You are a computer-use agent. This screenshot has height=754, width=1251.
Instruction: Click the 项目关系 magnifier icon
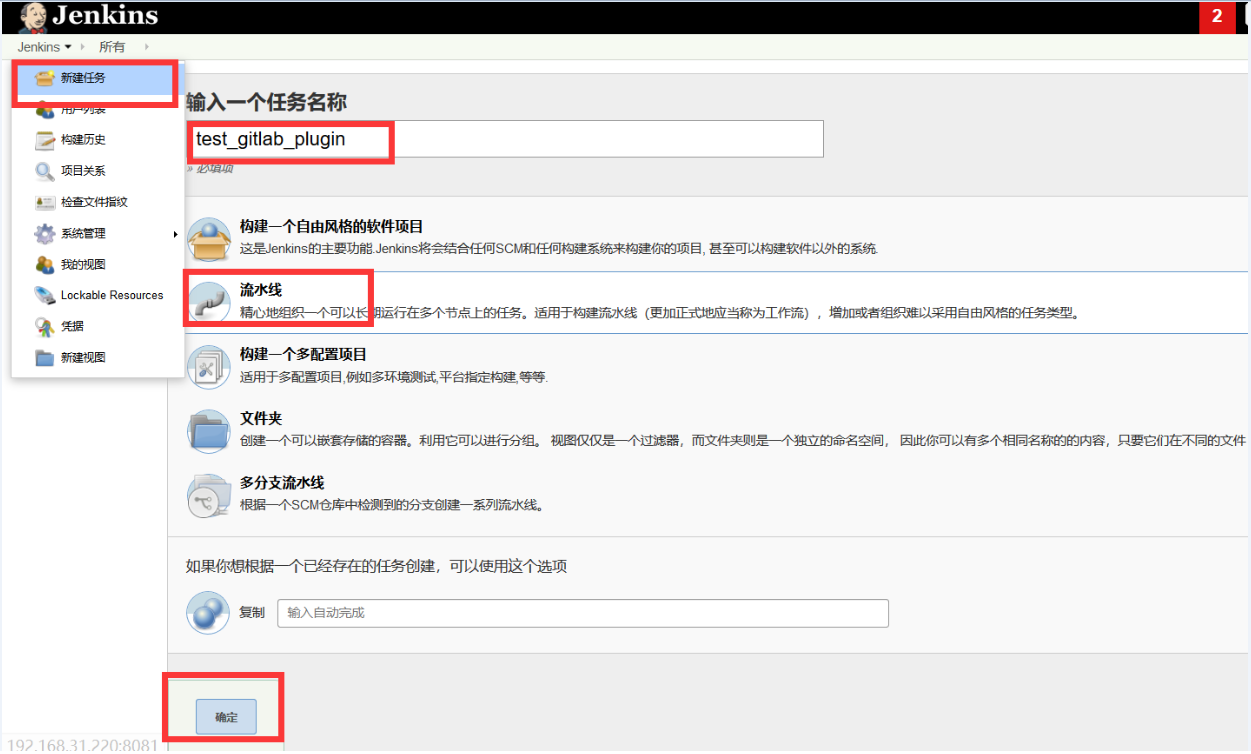coord(44,171)
